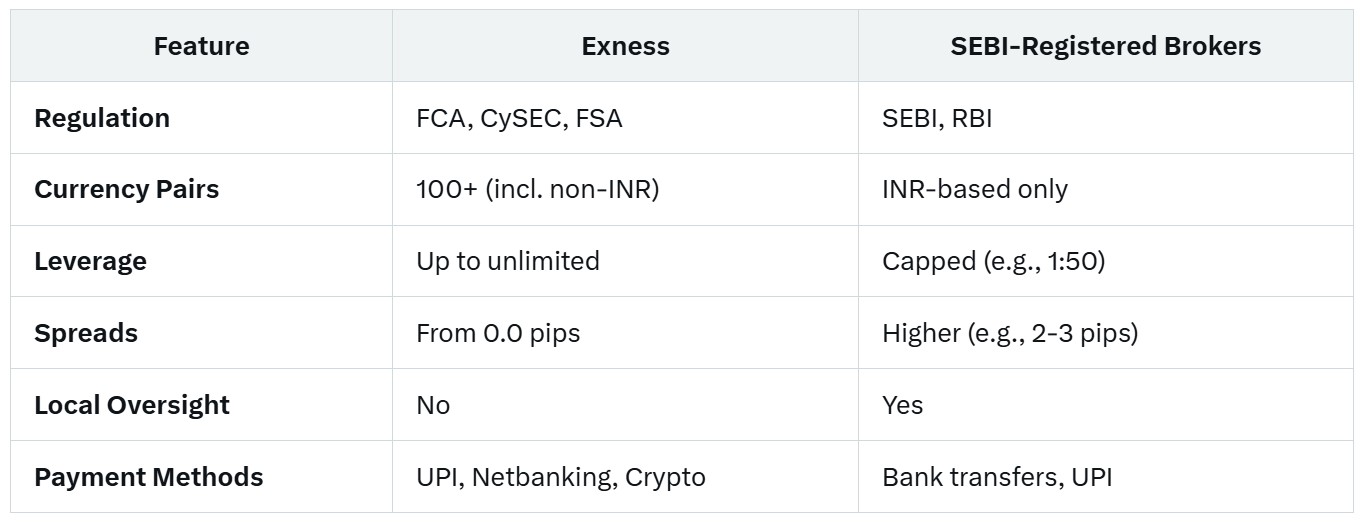Select the Local Oversight row label
The width and height of the screenshot is (1364, 530).
[x=132, y=405]
